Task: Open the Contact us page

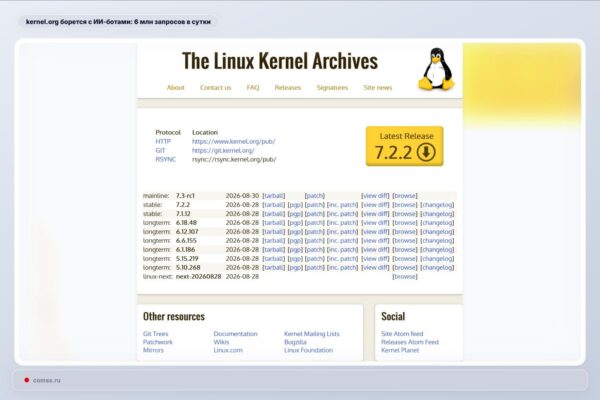Action: pos(215,88)
